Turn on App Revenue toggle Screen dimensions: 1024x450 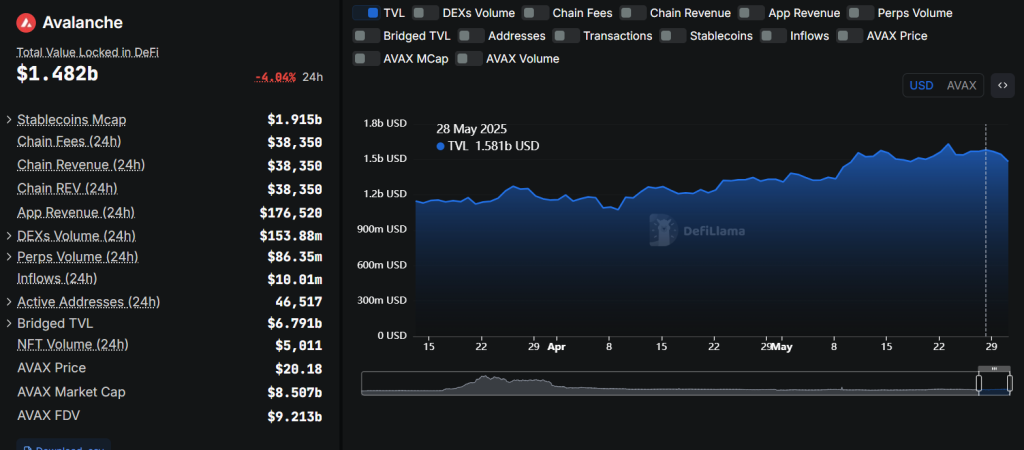[751, 13]
